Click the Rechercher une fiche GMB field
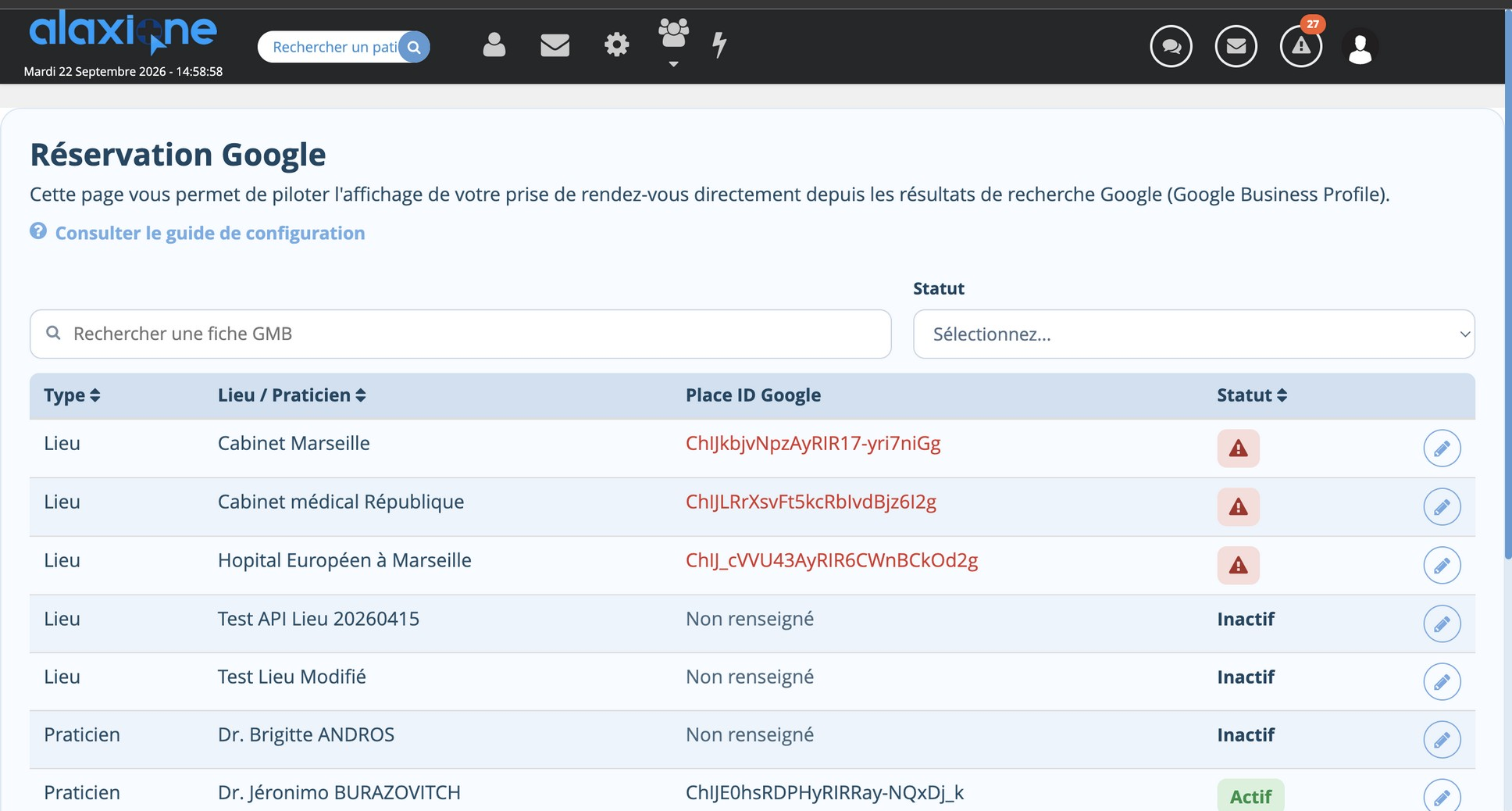1512x811 pixels. (x=460, y=334)
